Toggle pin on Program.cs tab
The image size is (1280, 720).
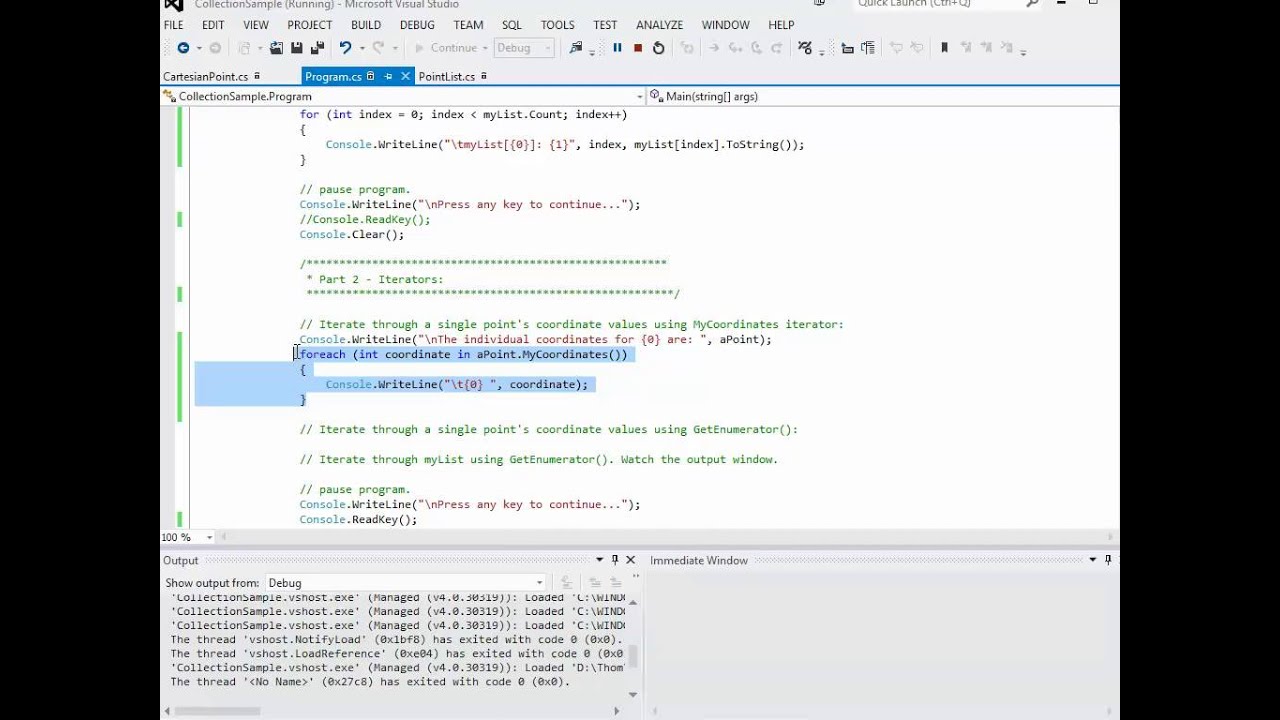pos(388,76)
